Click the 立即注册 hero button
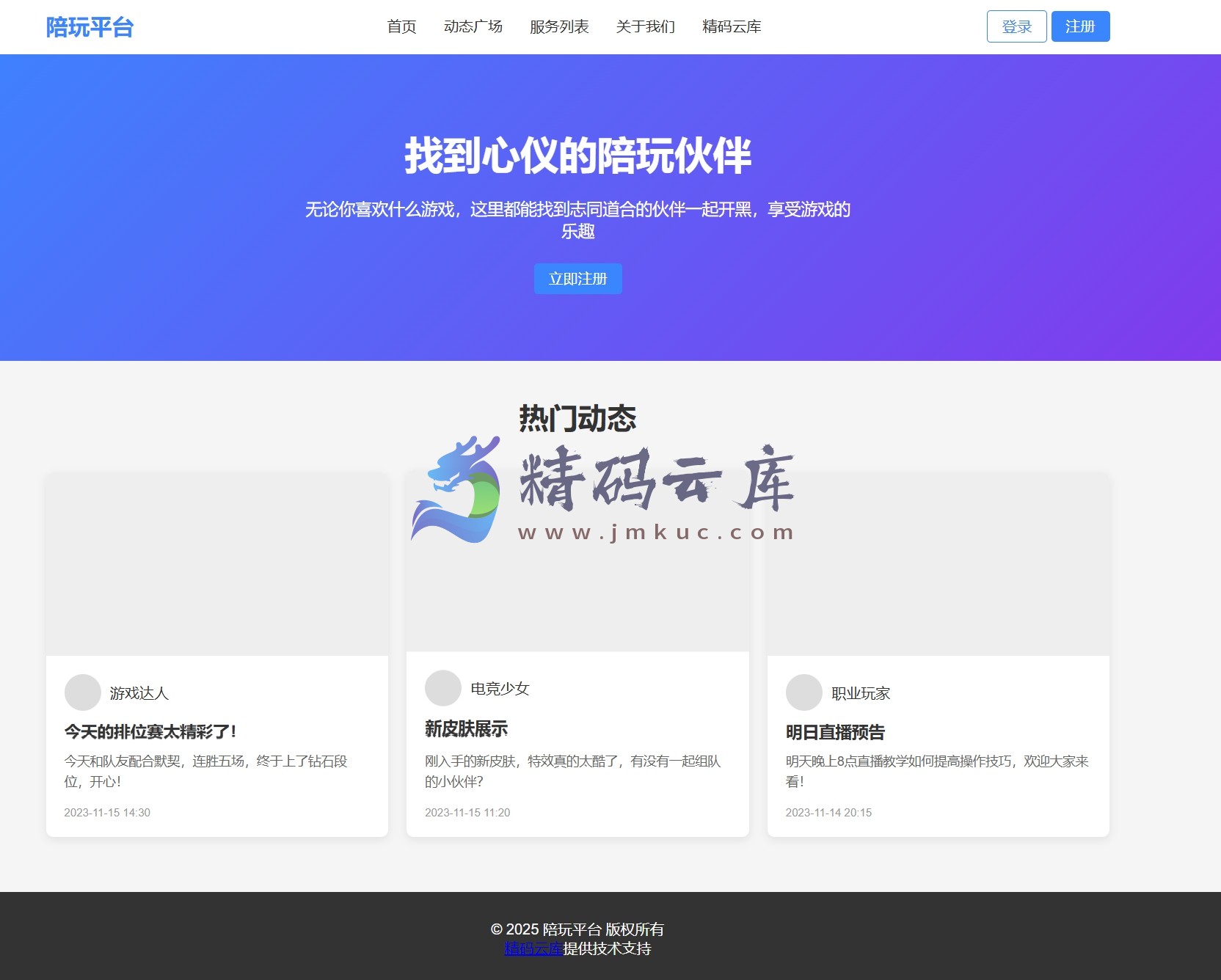 click(578, 279)
